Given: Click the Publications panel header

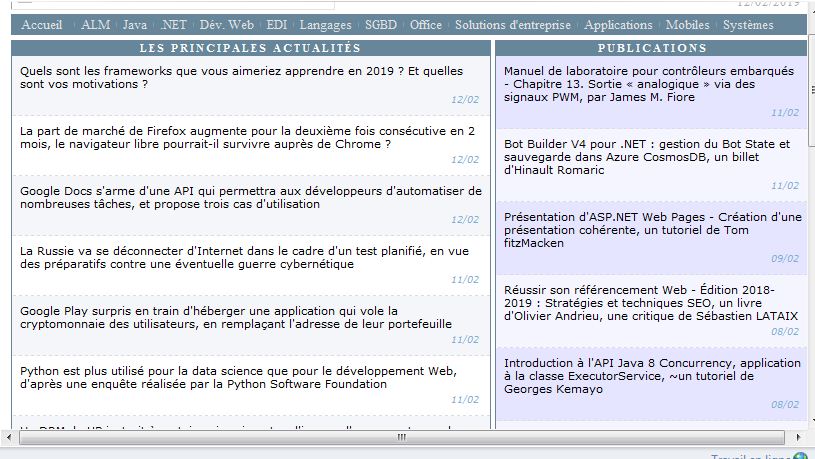Looking at the screenshot, I should (x=652, y=48).
